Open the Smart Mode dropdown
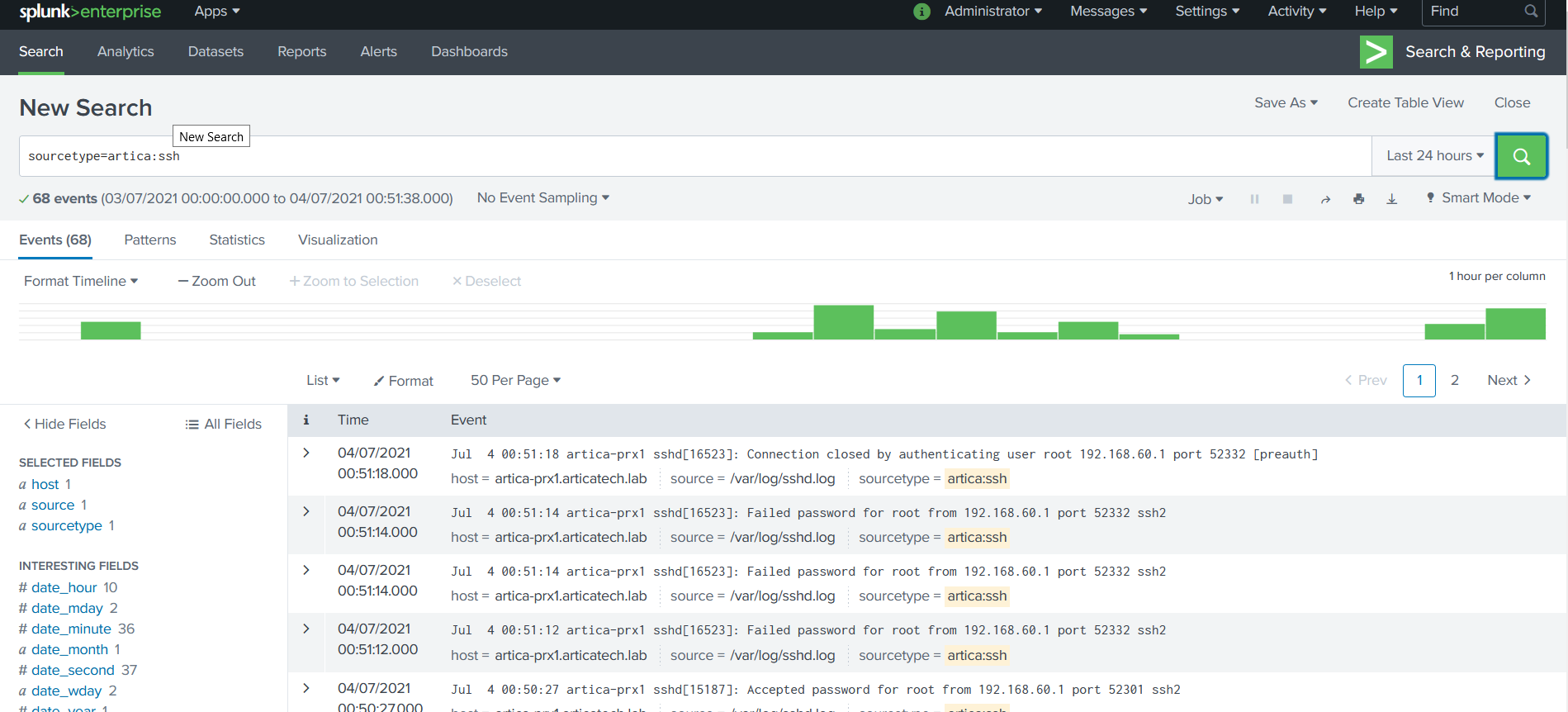This screenshot has width=1568, height=712. point(1479,198)
